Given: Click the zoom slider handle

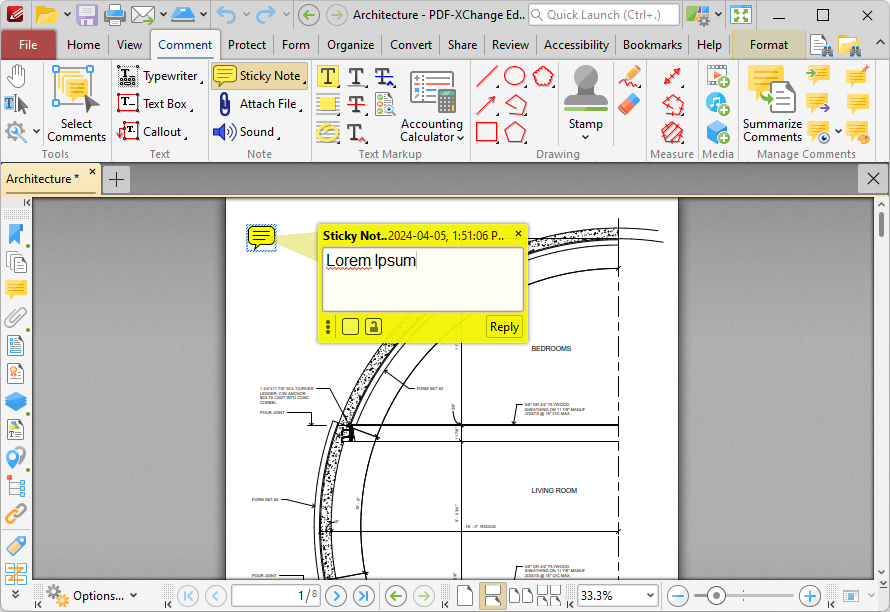Looking at the screenshot, I should (716, 596).
